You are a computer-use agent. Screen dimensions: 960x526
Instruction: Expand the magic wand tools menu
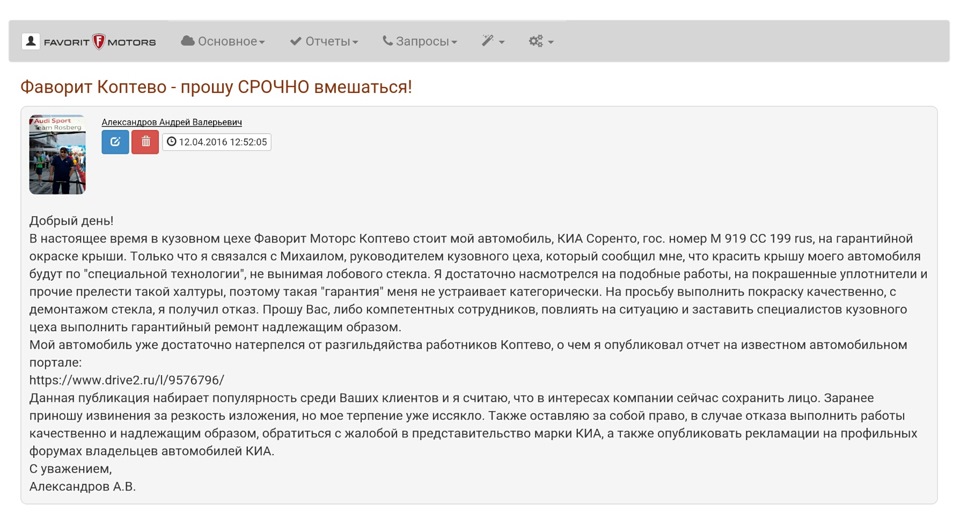tap(493, 41)
